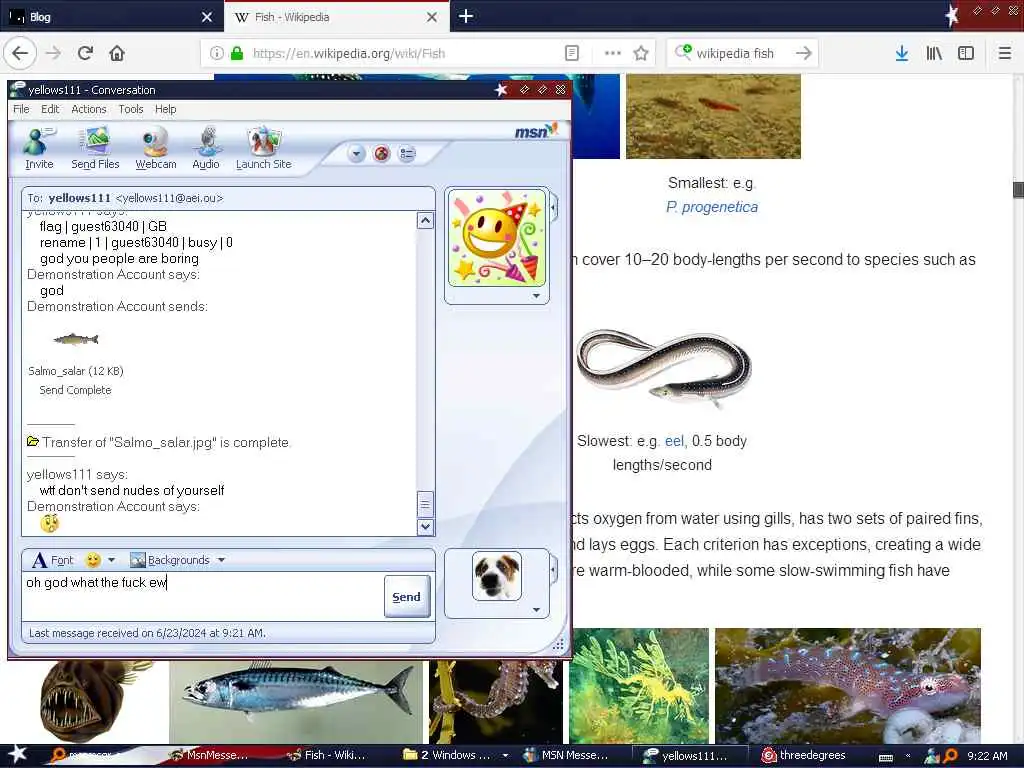Click the contact's party smiley display picture

click(x=496, y=238)
